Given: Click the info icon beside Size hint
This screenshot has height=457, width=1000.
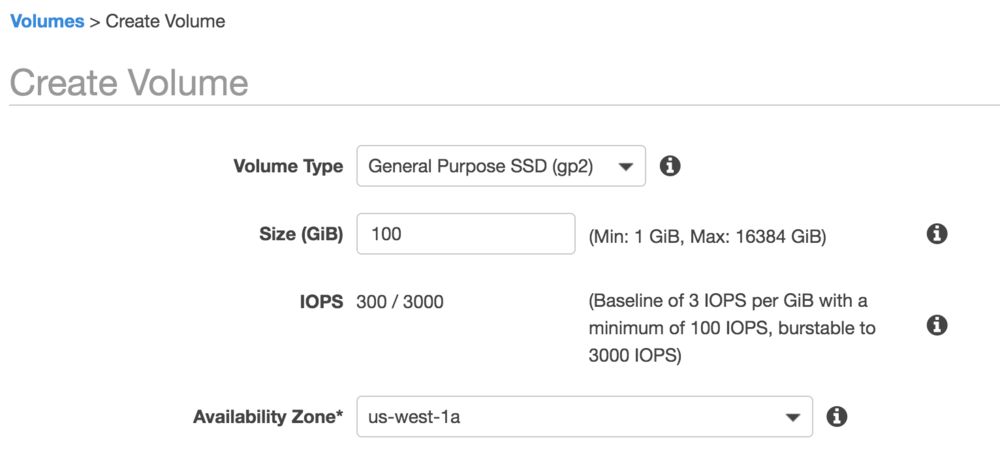Looking at the screenshot, I should pos(936,233).
